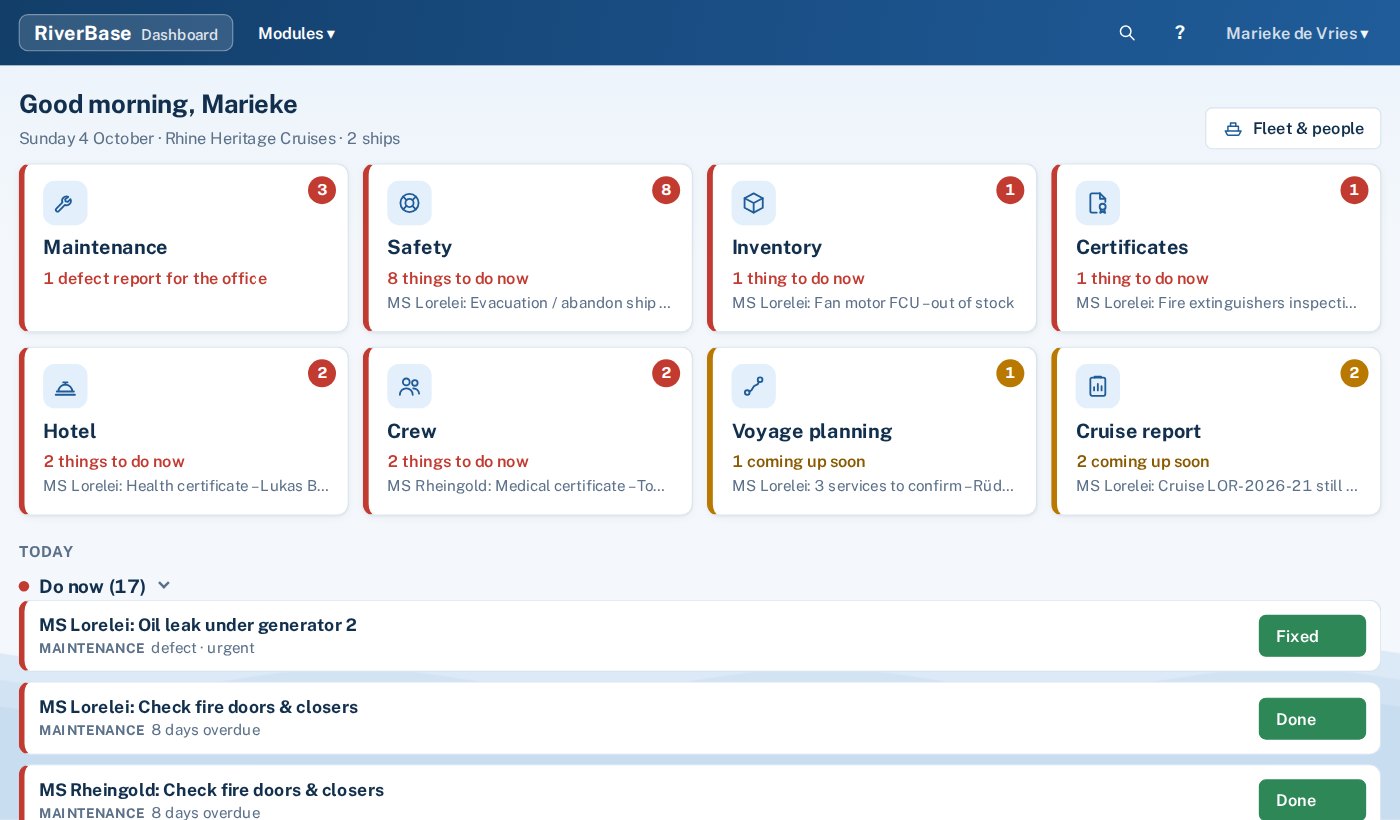
Task: Click the Crew people icon
Action: (409, 386)
